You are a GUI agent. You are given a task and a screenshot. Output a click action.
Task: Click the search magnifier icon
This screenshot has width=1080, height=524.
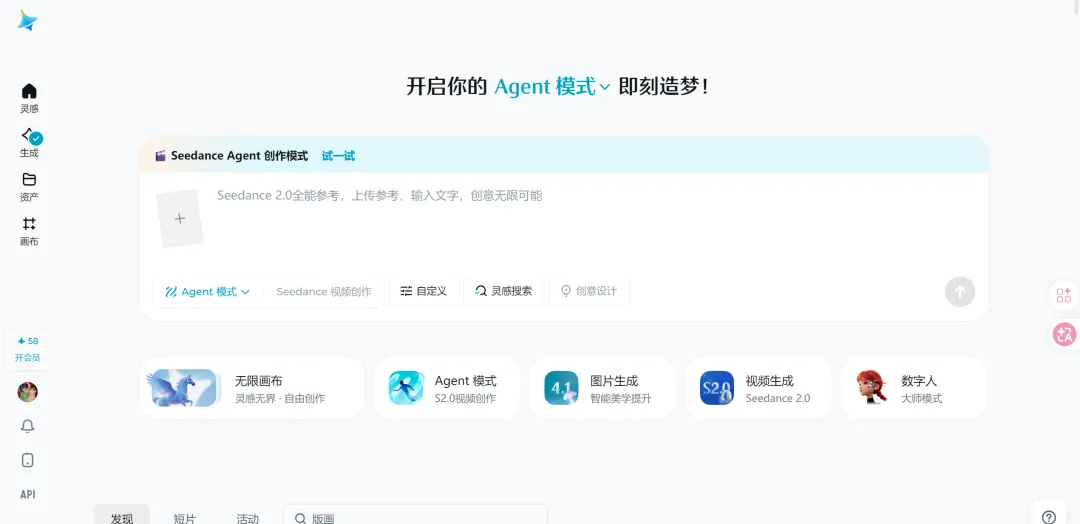300,518
